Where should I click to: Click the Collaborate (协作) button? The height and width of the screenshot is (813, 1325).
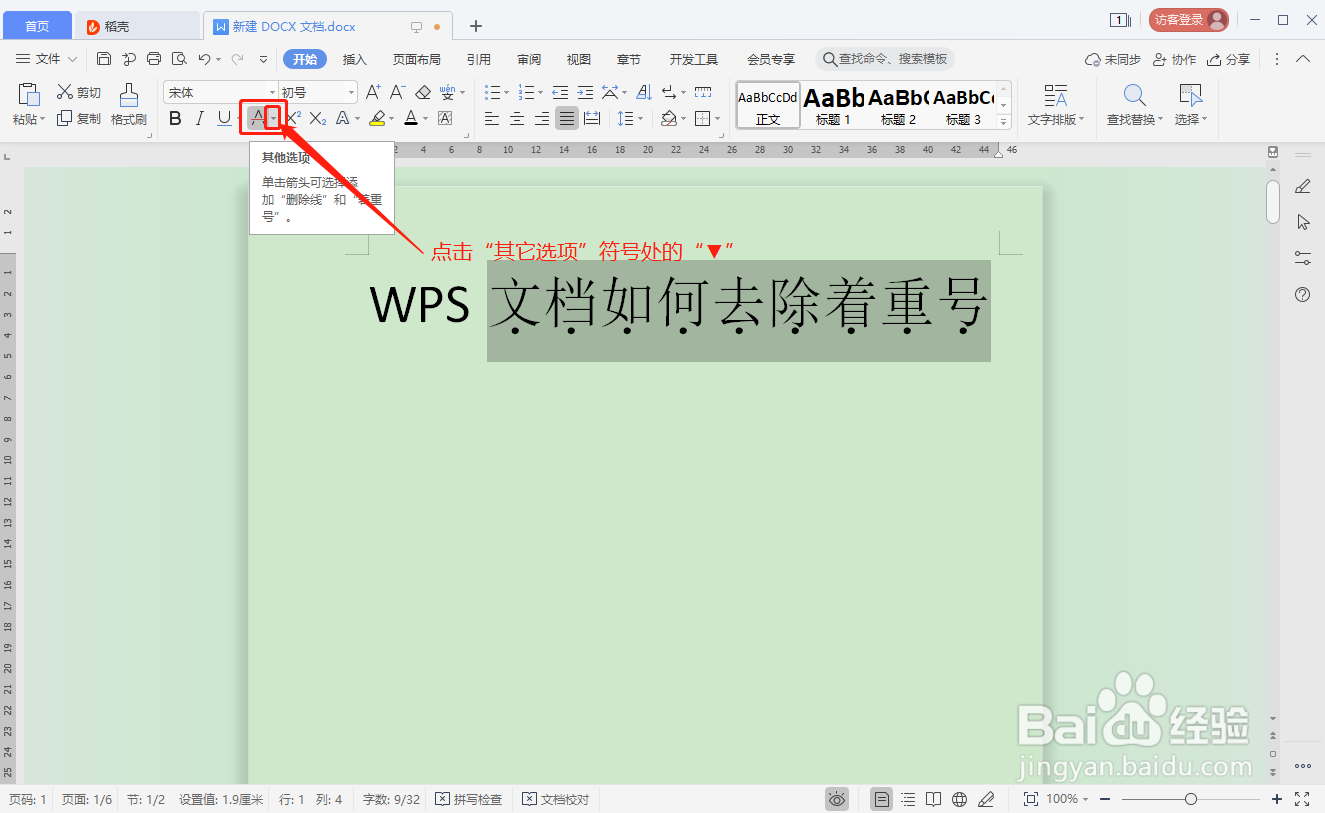point(1175,59)
